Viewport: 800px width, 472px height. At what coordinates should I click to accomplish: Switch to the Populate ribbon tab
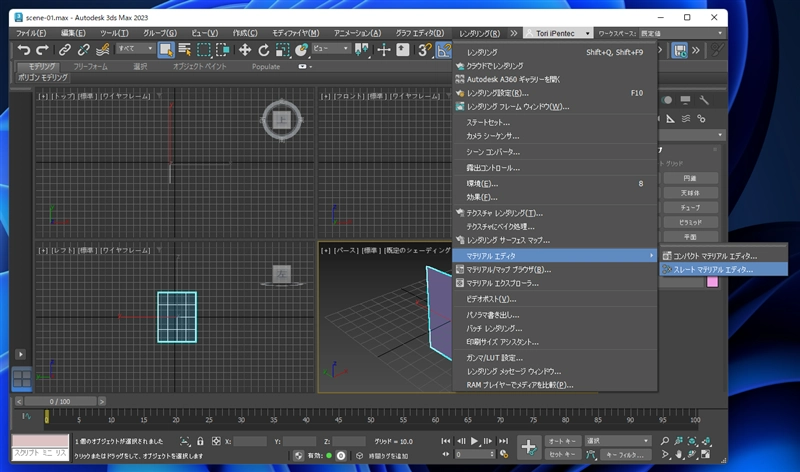tap(266, 66)
